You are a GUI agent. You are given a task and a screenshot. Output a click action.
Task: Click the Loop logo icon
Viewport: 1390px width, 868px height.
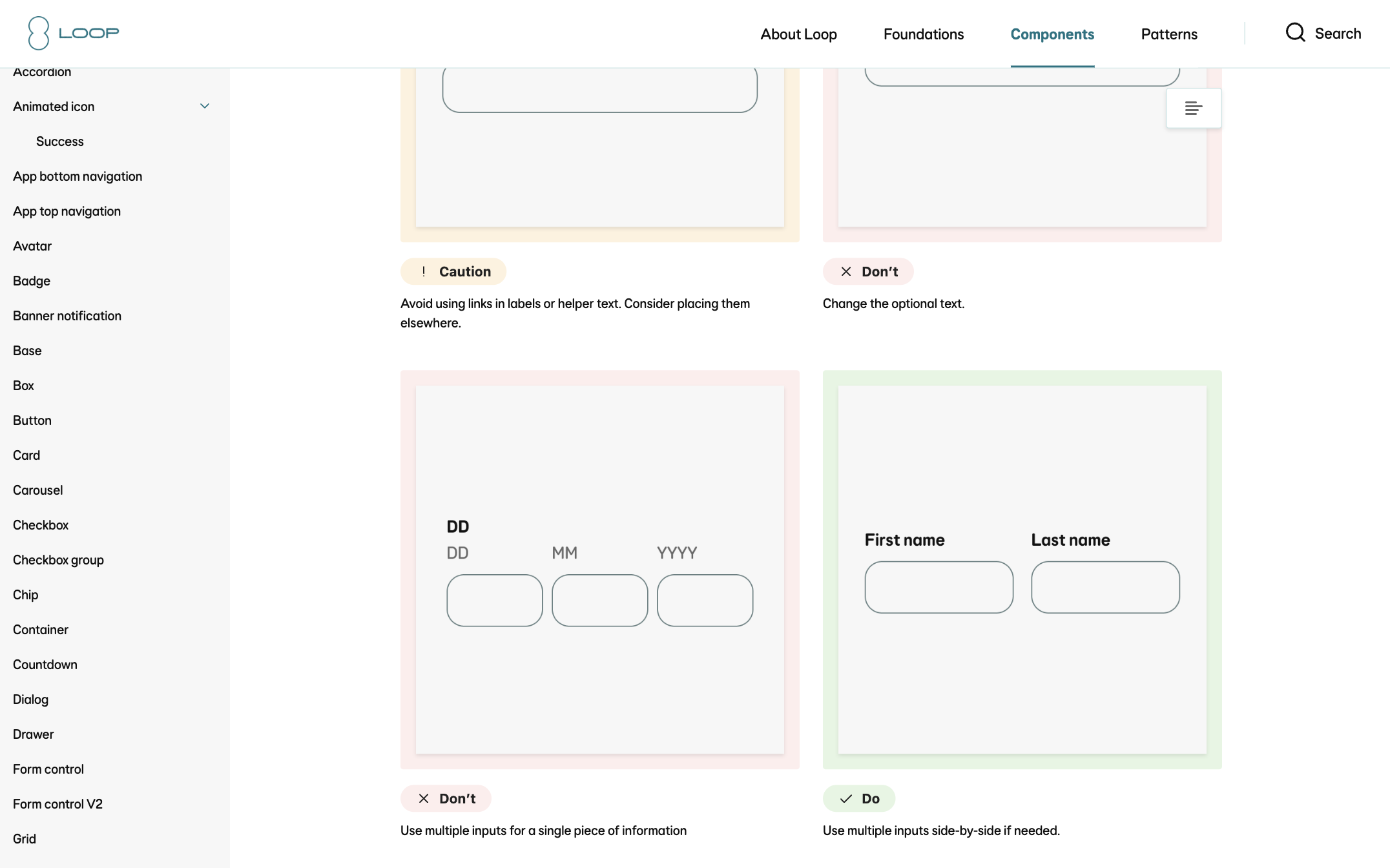[39, 33]
